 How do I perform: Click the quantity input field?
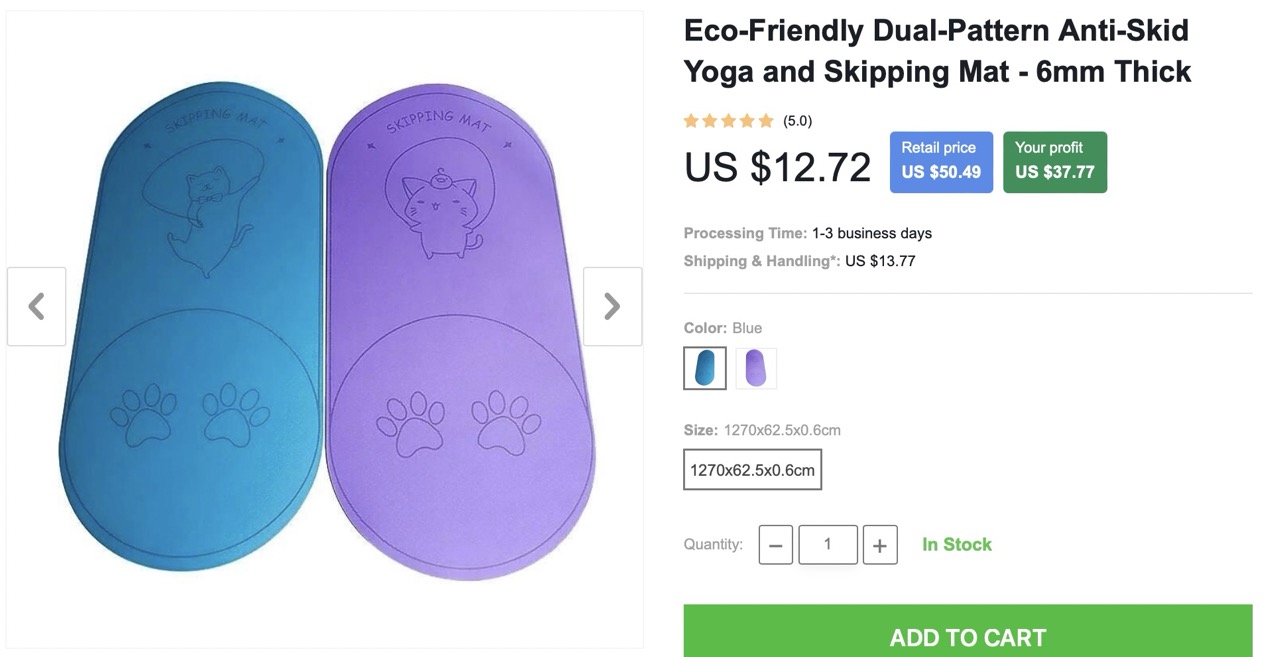pos(827,545)
